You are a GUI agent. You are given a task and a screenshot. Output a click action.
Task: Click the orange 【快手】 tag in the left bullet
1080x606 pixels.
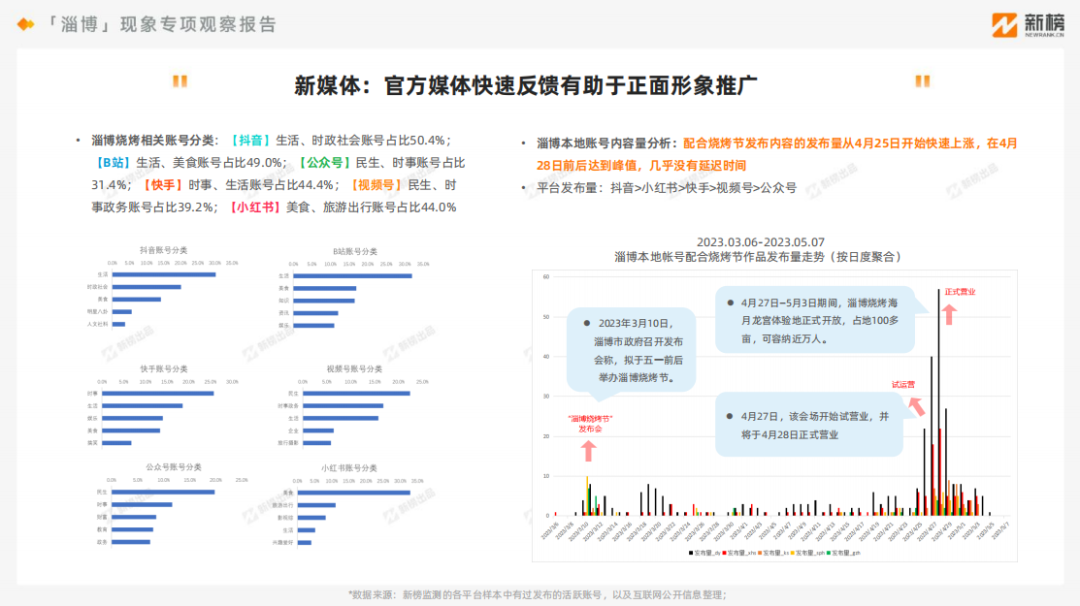pyautogui.click(x=162, y=185)
